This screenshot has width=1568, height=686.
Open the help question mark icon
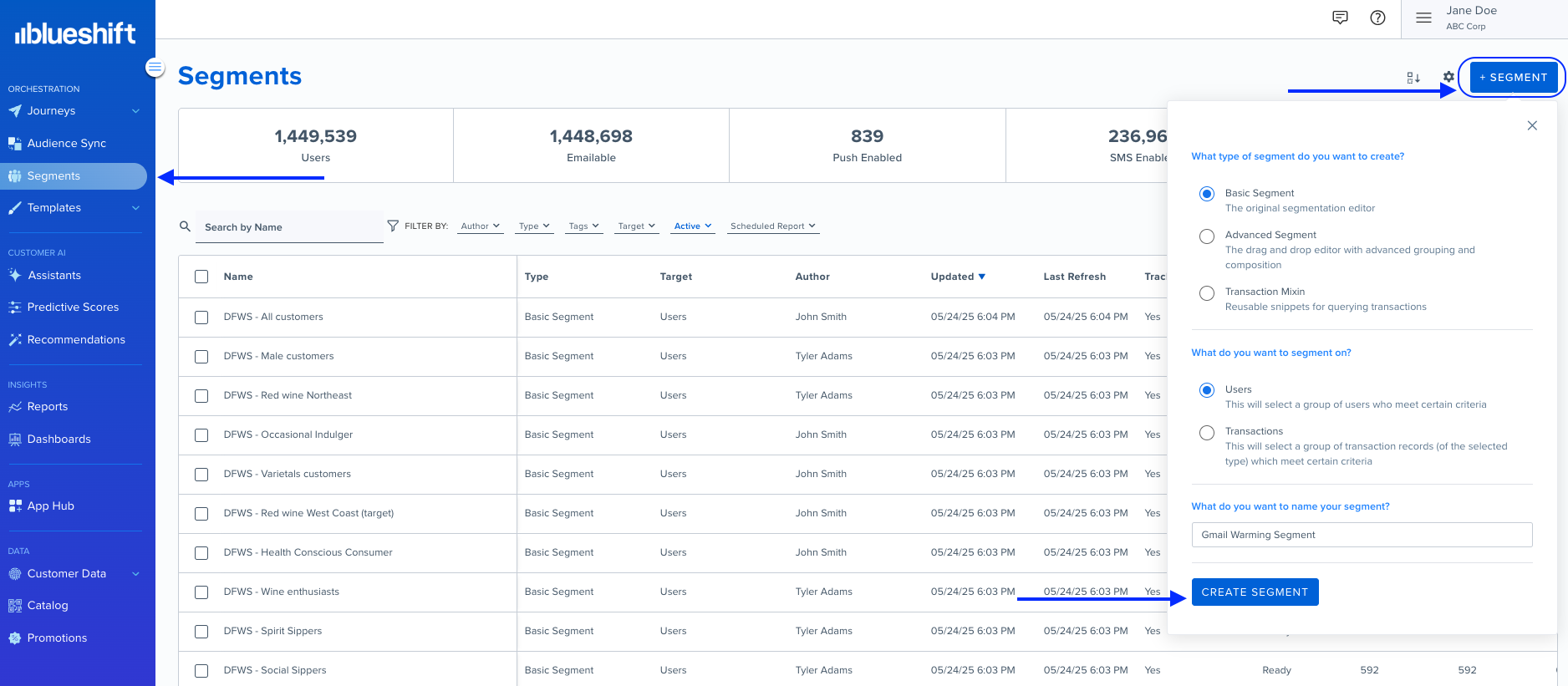1377,18
